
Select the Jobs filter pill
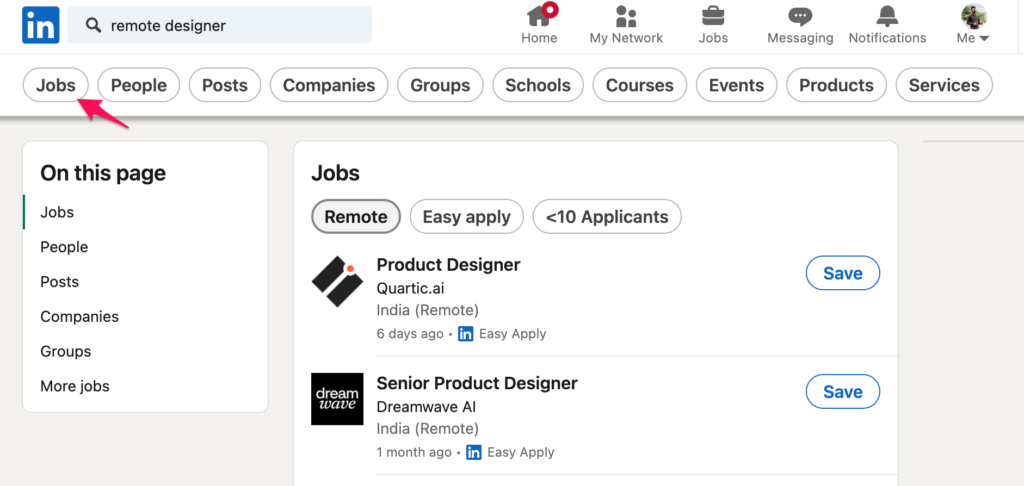click(56, 85)
